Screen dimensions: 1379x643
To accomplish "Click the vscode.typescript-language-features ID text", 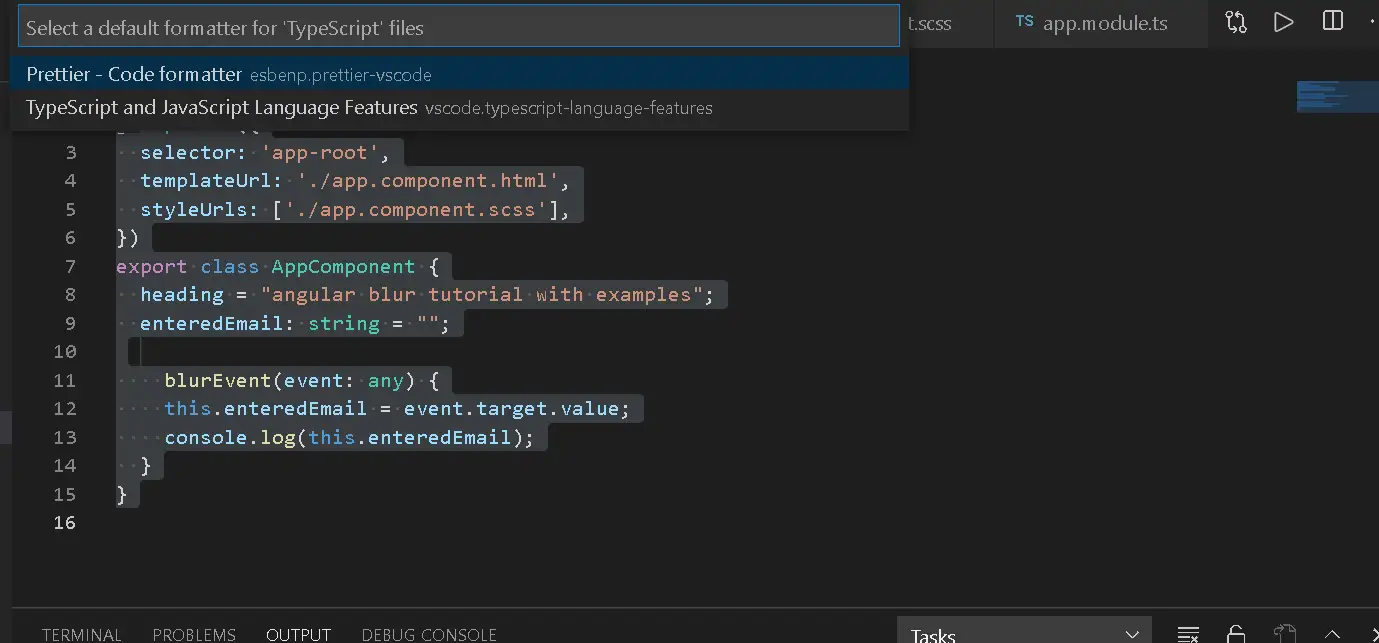I will tap(568, 108).
